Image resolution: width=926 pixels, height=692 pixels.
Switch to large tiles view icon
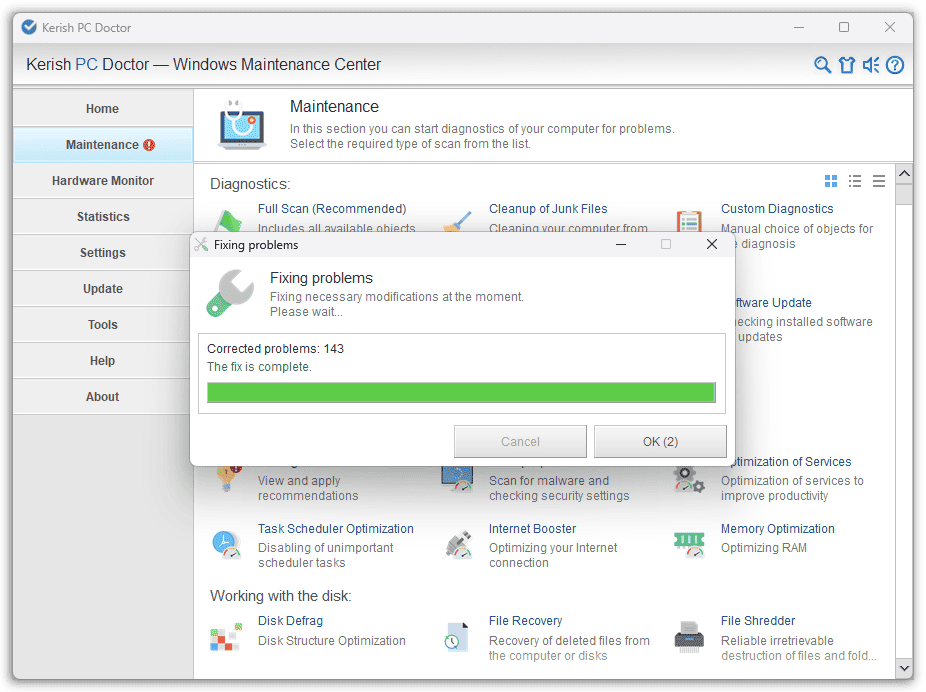click(831, 181)
